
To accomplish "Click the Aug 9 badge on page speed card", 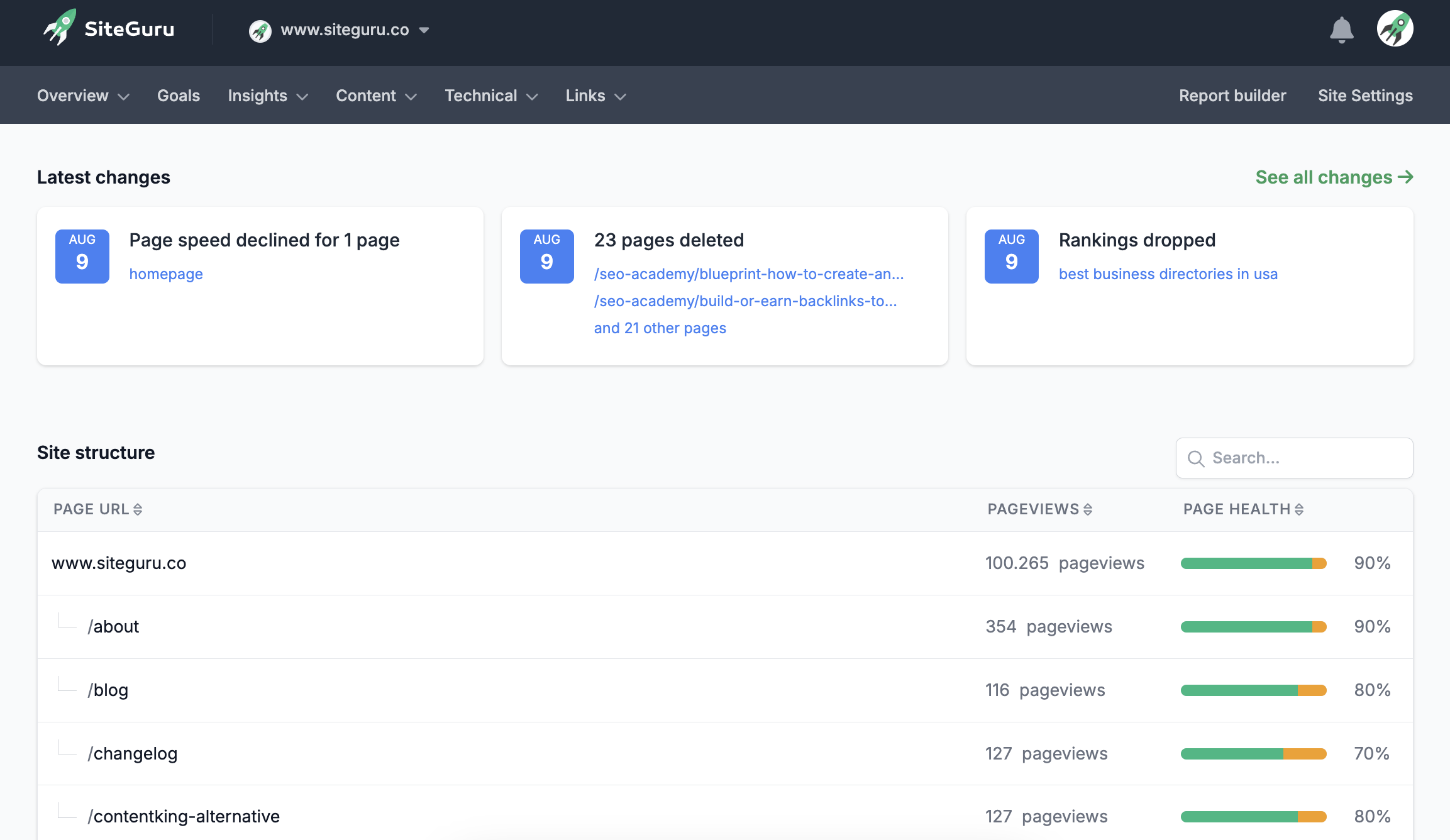I will pos(82,257).
